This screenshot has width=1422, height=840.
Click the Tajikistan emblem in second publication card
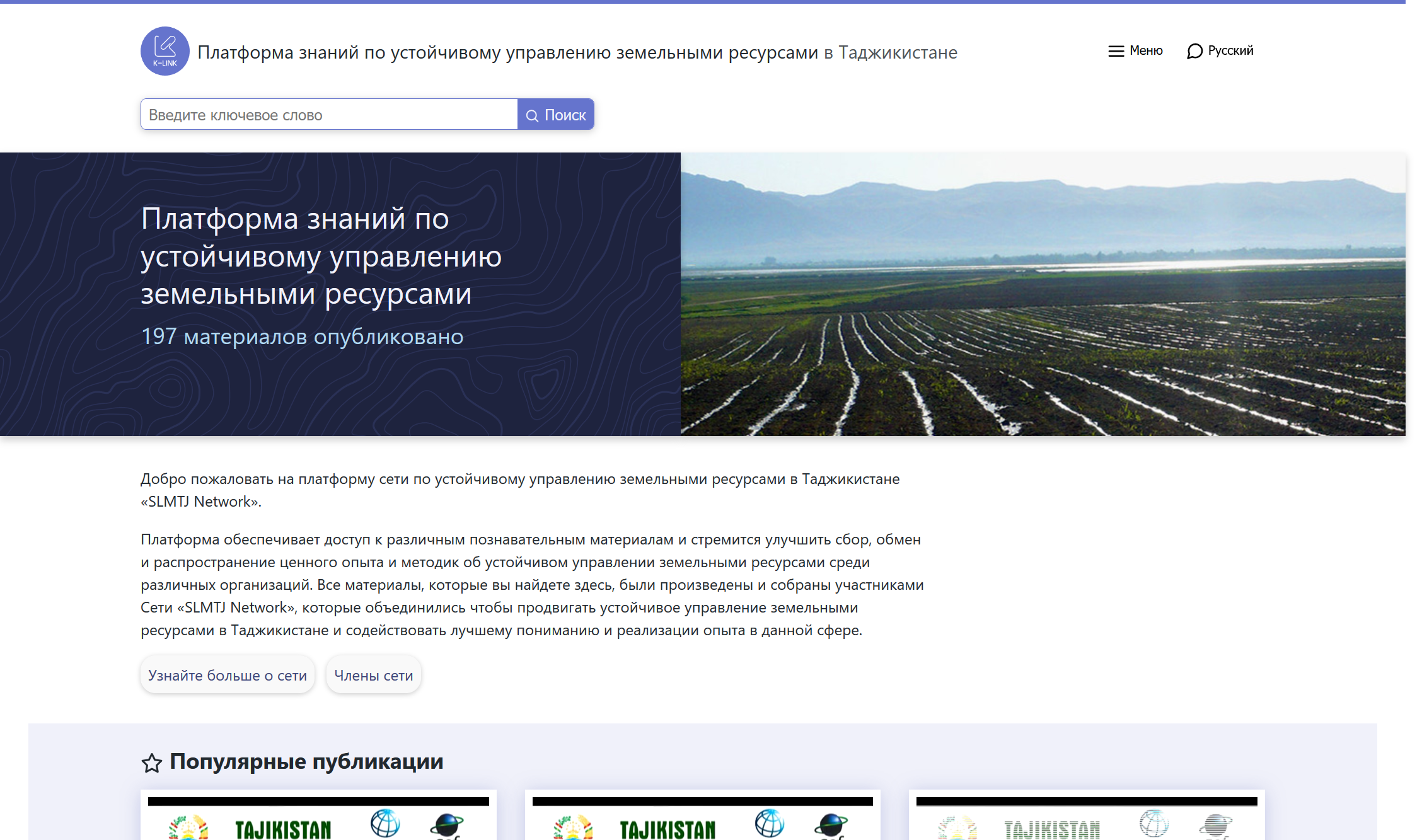(572, 827)
